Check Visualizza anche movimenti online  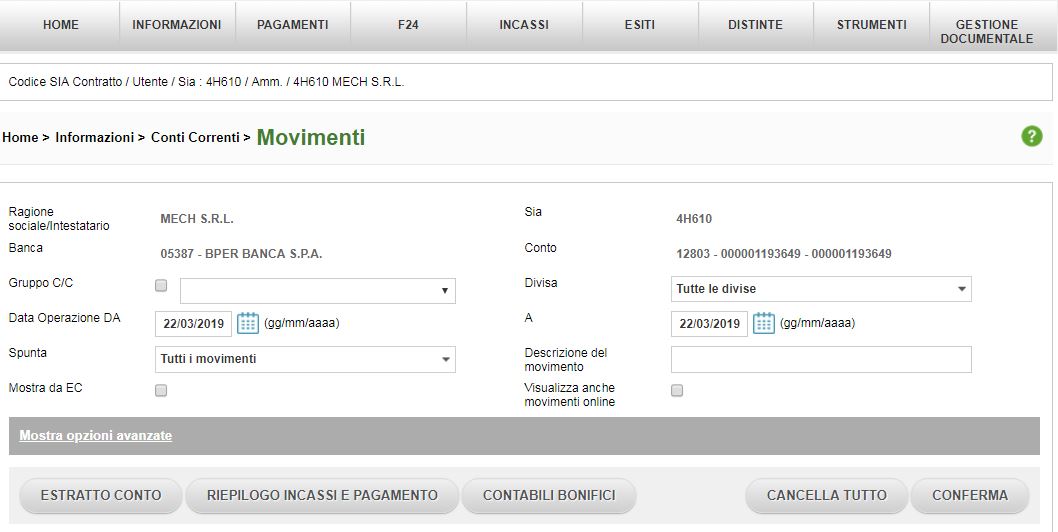pyautogui.click(x=677, y=391)
